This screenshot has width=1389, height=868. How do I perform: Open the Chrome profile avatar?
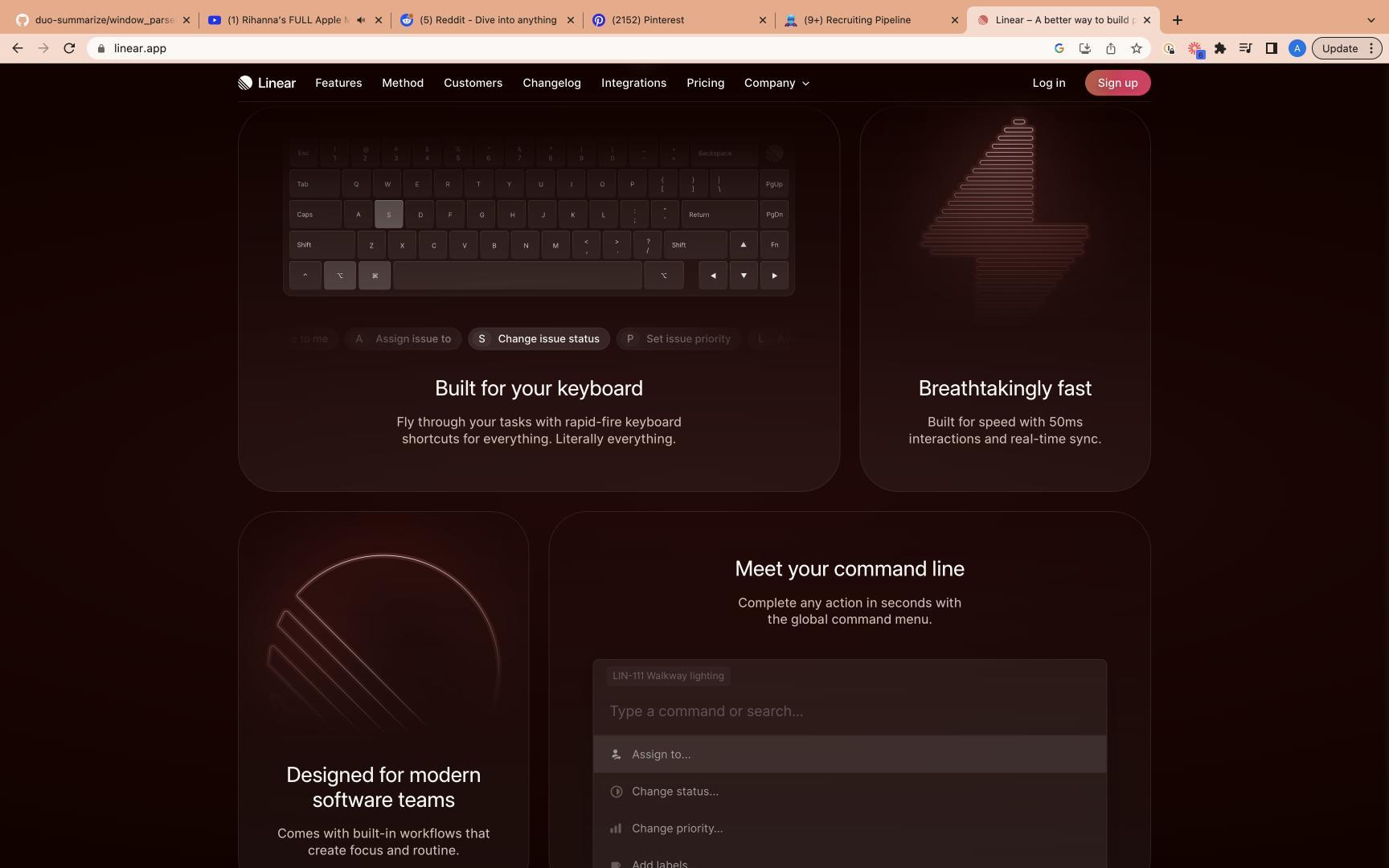click(x=1297, y=48)
